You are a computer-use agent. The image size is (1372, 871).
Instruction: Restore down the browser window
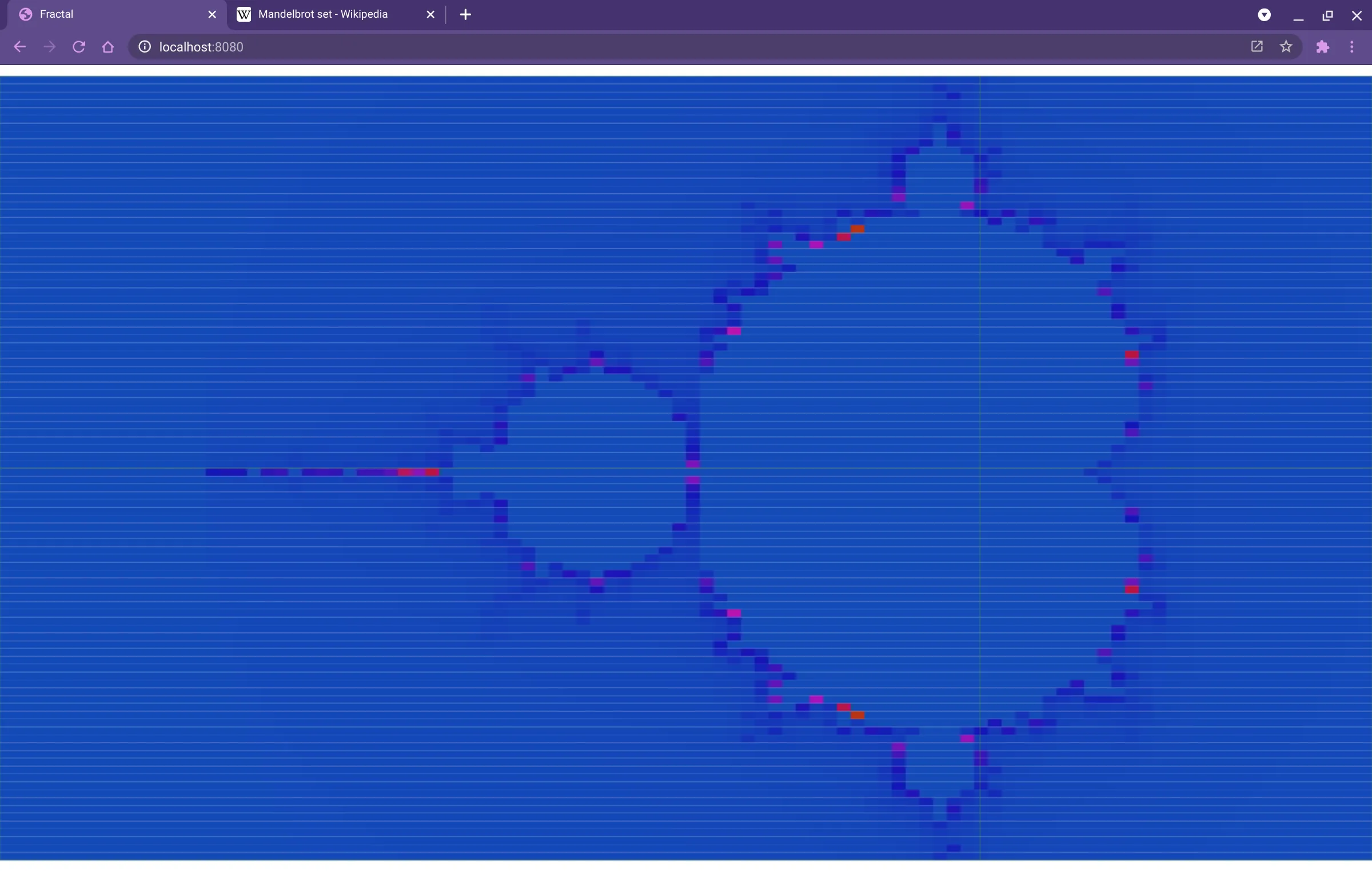click(x=1328, y=15)
